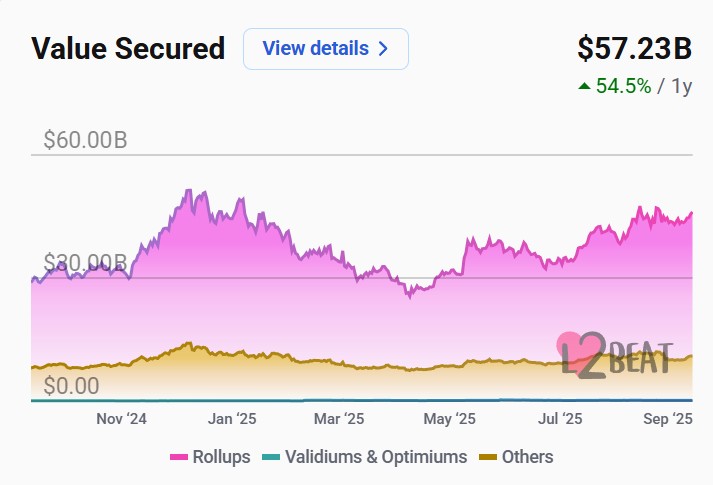The width and height of the screenshot is (713, 485).
Task: Click the Value Secured heading
Action: click(x=128, y=49)
